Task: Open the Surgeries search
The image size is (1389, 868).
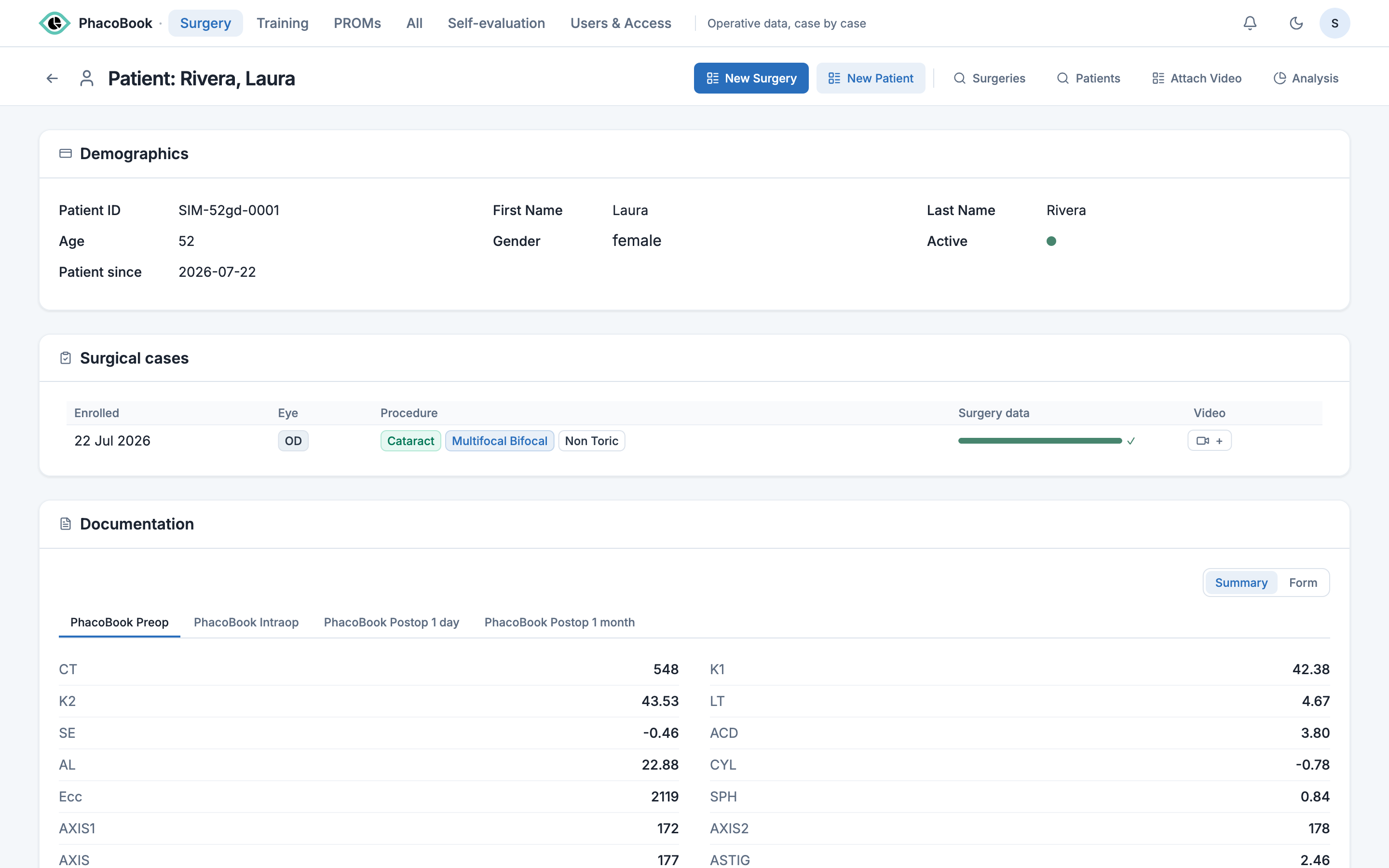Action: 990,78
